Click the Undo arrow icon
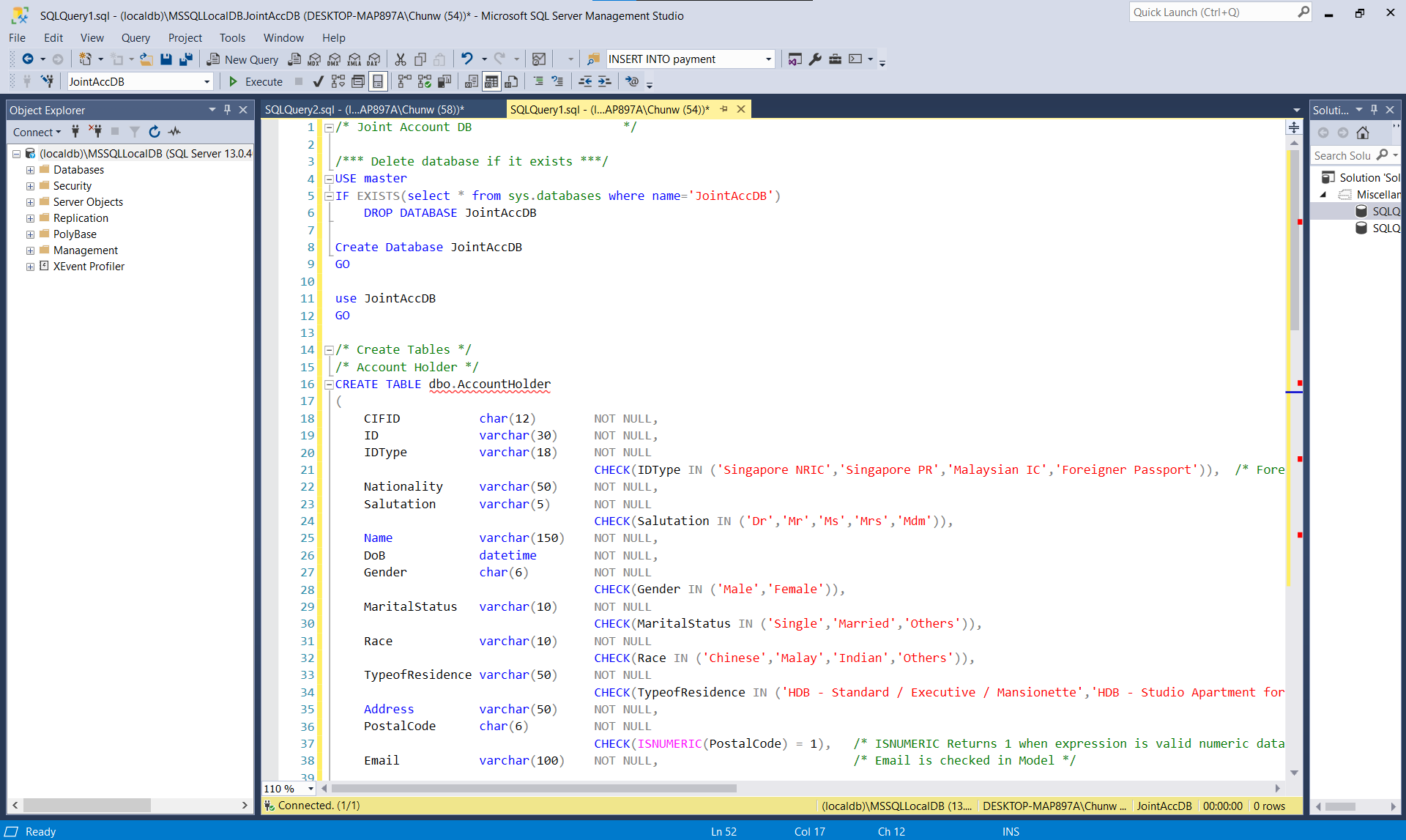The width and height of the screenshot is (1406, 840). point(466,59)
